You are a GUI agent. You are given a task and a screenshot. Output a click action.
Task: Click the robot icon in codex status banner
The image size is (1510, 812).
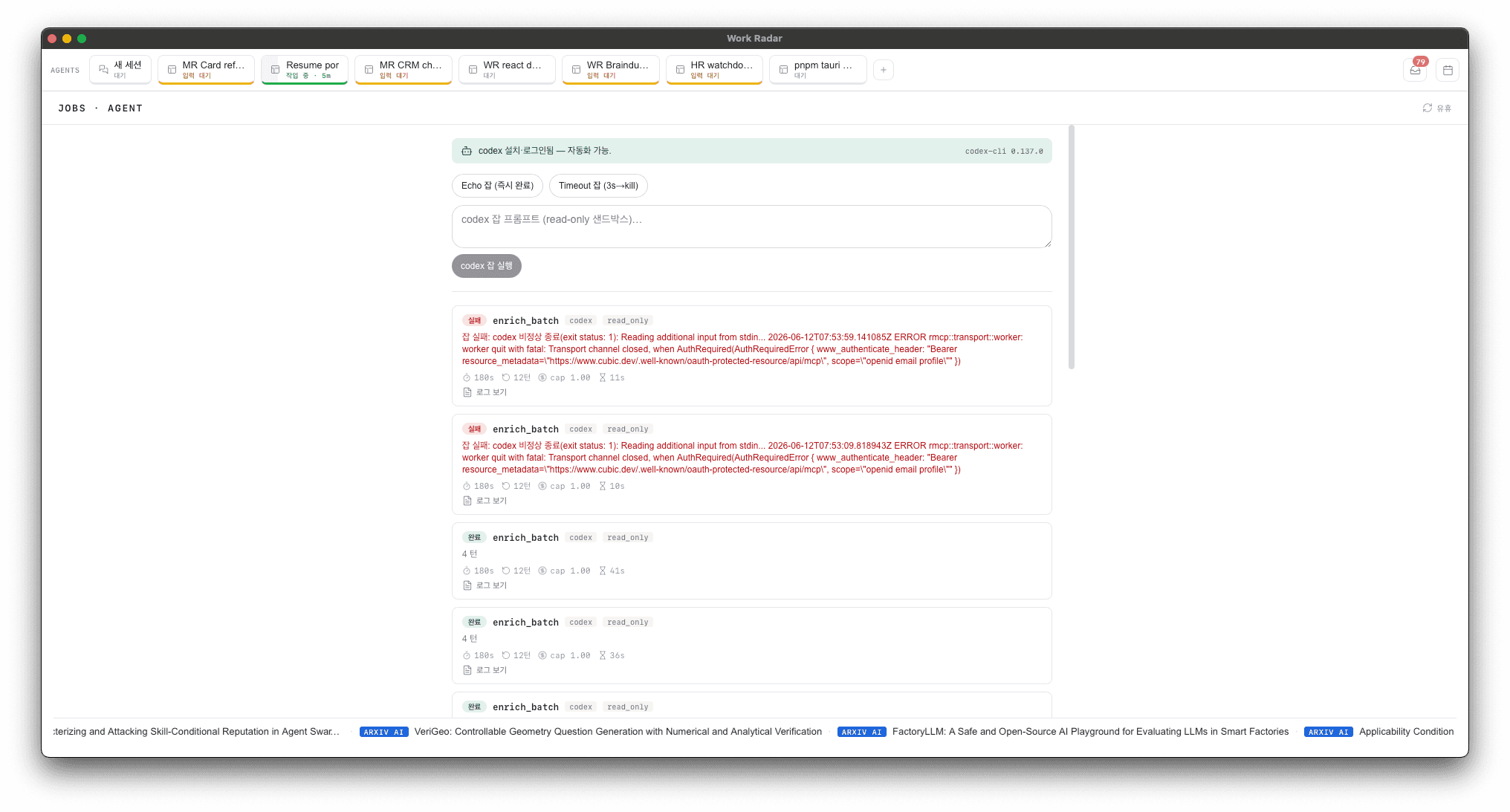click(467, 151)
